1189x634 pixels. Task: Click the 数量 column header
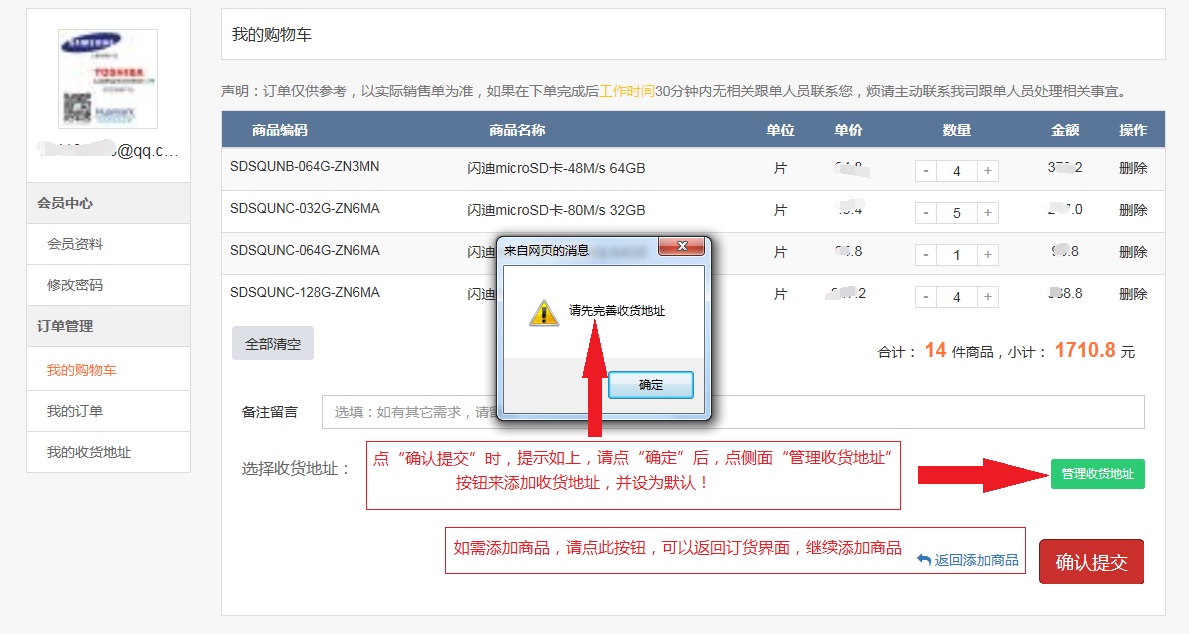coord(956,130)
